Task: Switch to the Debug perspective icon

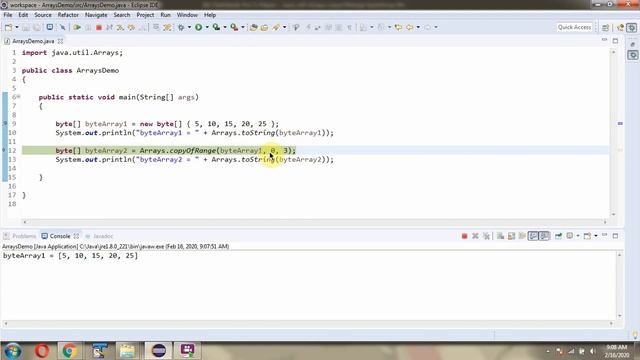Action: (632, 27)
